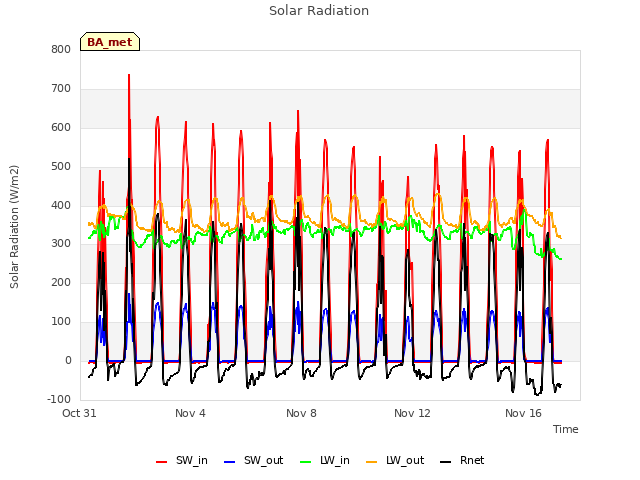Click the tallest red SW_in peak above 700
This screenshot has width=640, height=480.
[129, 76]
